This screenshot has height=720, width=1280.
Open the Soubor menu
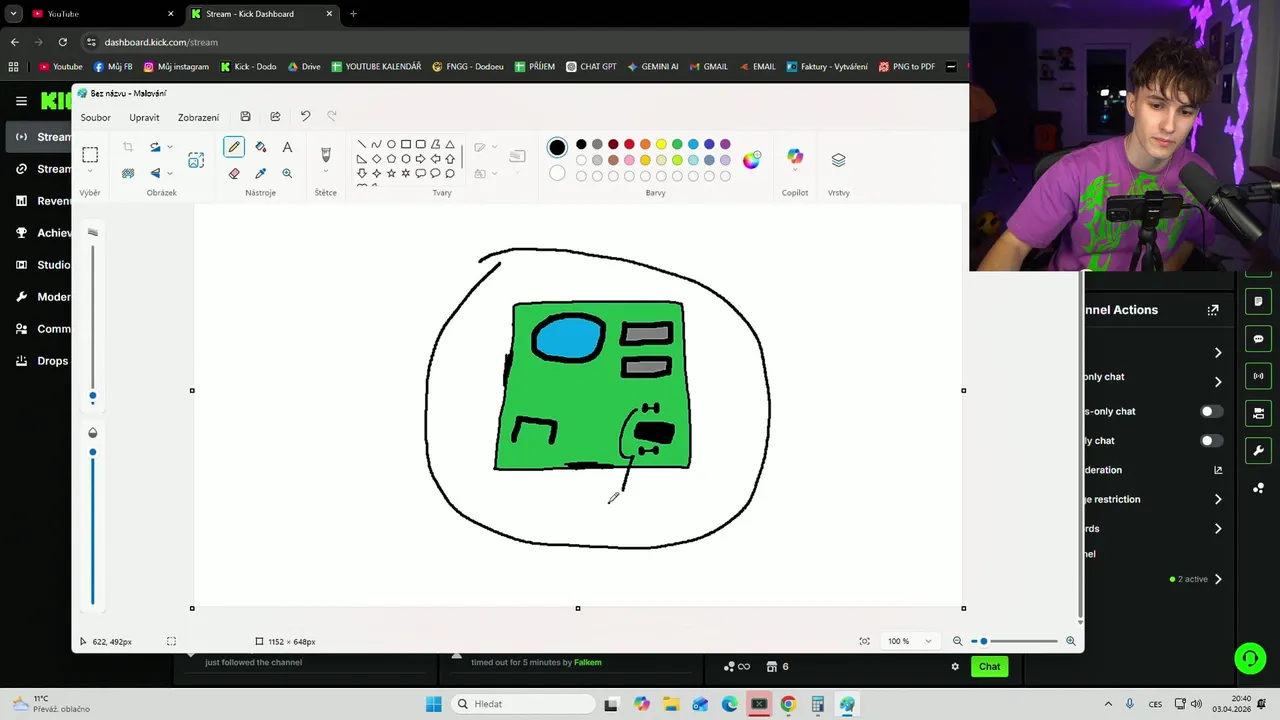click(96, 117)
